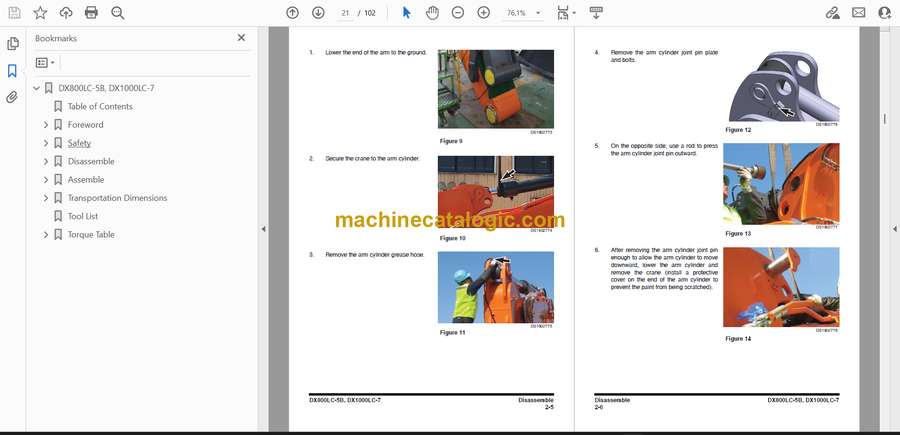The height and width of the screenshot is (435, 900).
Task: Zoom in with the plus icon
Action: 484,13
